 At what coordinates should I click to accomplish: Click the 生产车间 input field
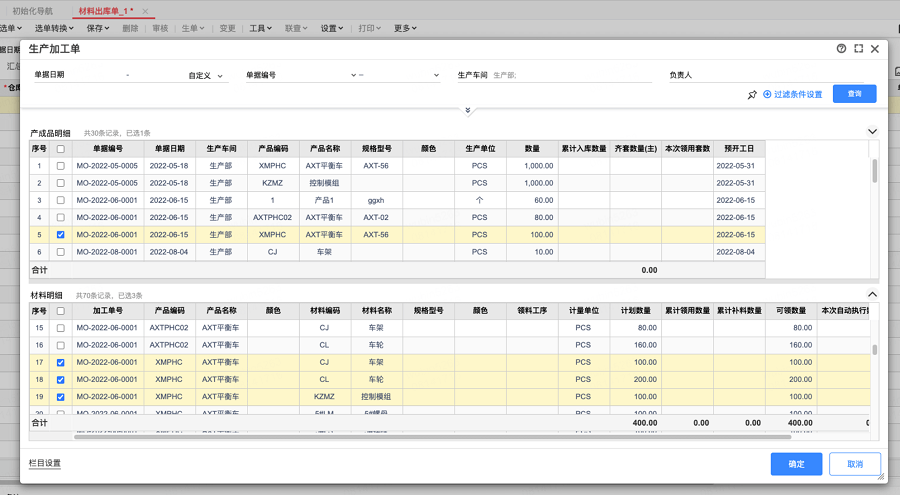coord(570,75)
